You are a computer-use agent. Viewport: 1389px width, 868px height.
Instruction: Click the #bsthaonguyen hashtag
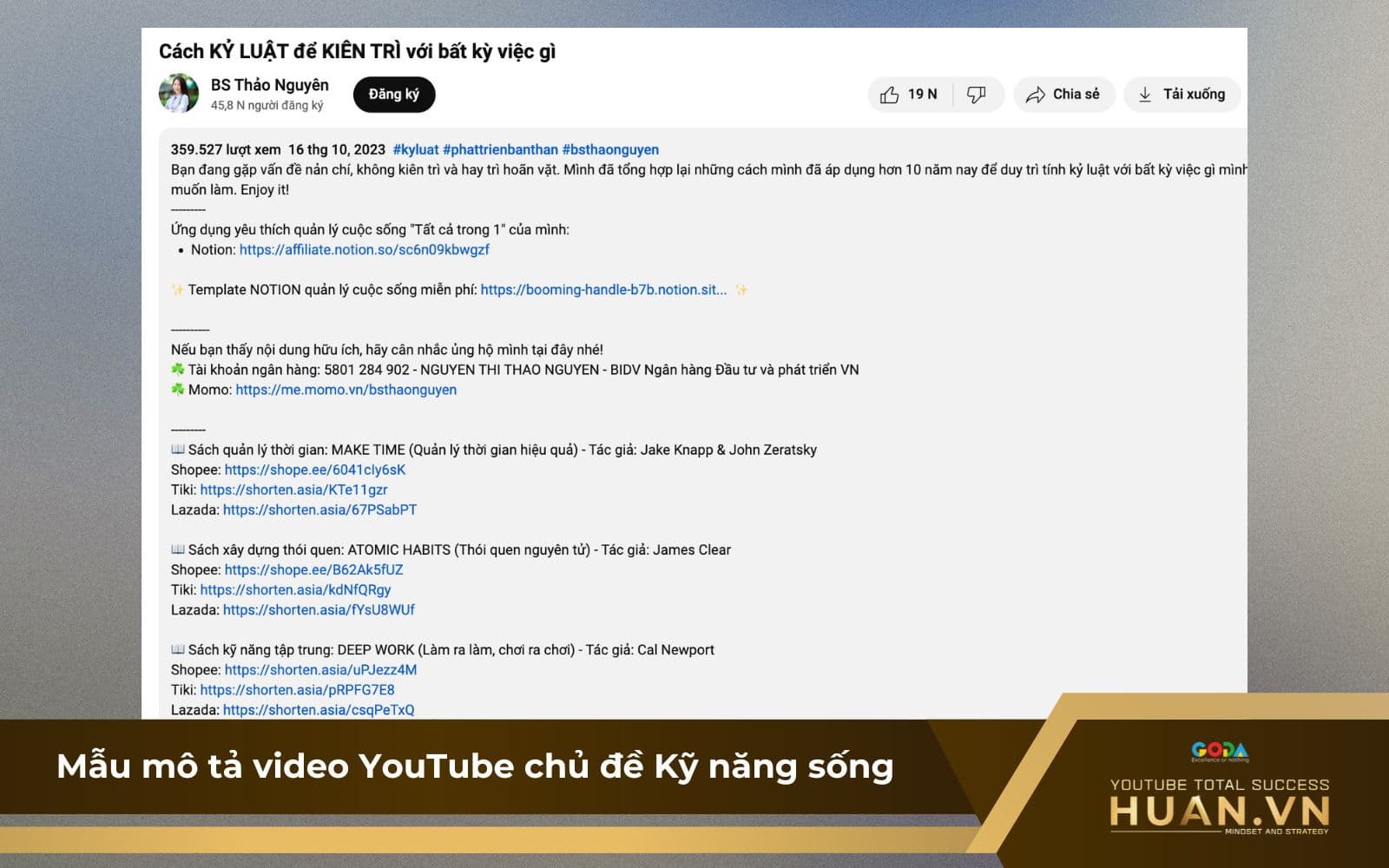point(610,149)
